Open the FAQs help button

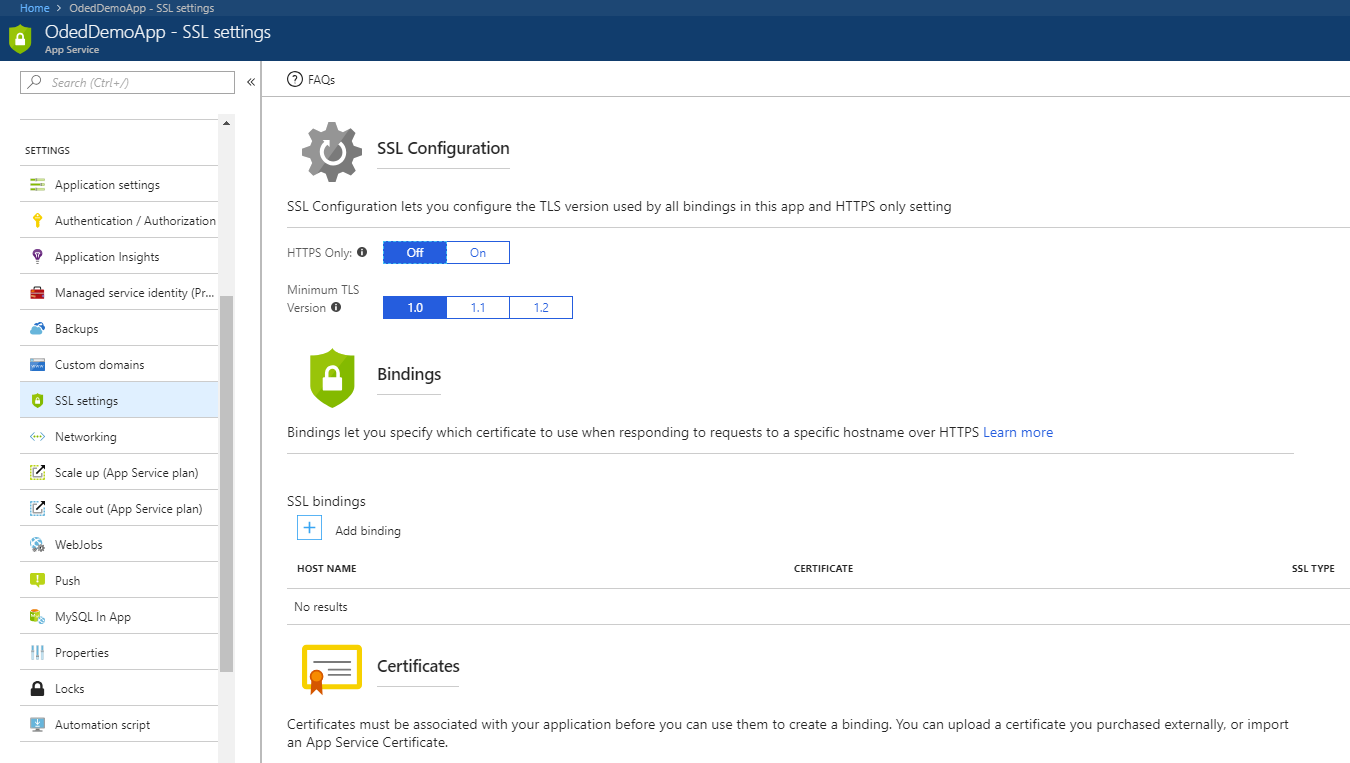(311, 80)
